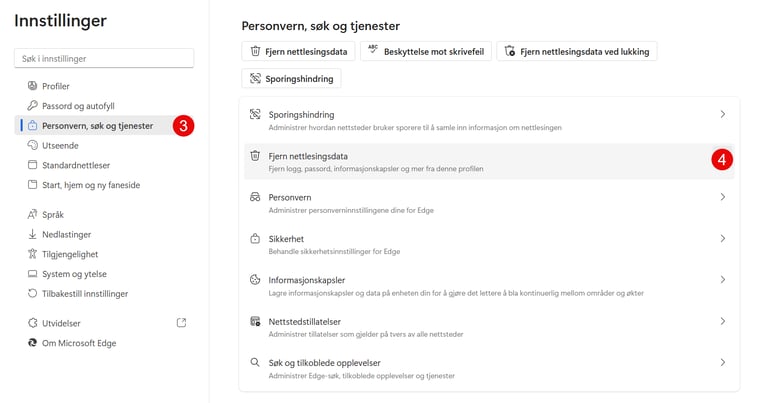760x403 pixels.
Task: Click the Beskyttelse mot skrivefeil button
Action: click(x=426, y=51)
